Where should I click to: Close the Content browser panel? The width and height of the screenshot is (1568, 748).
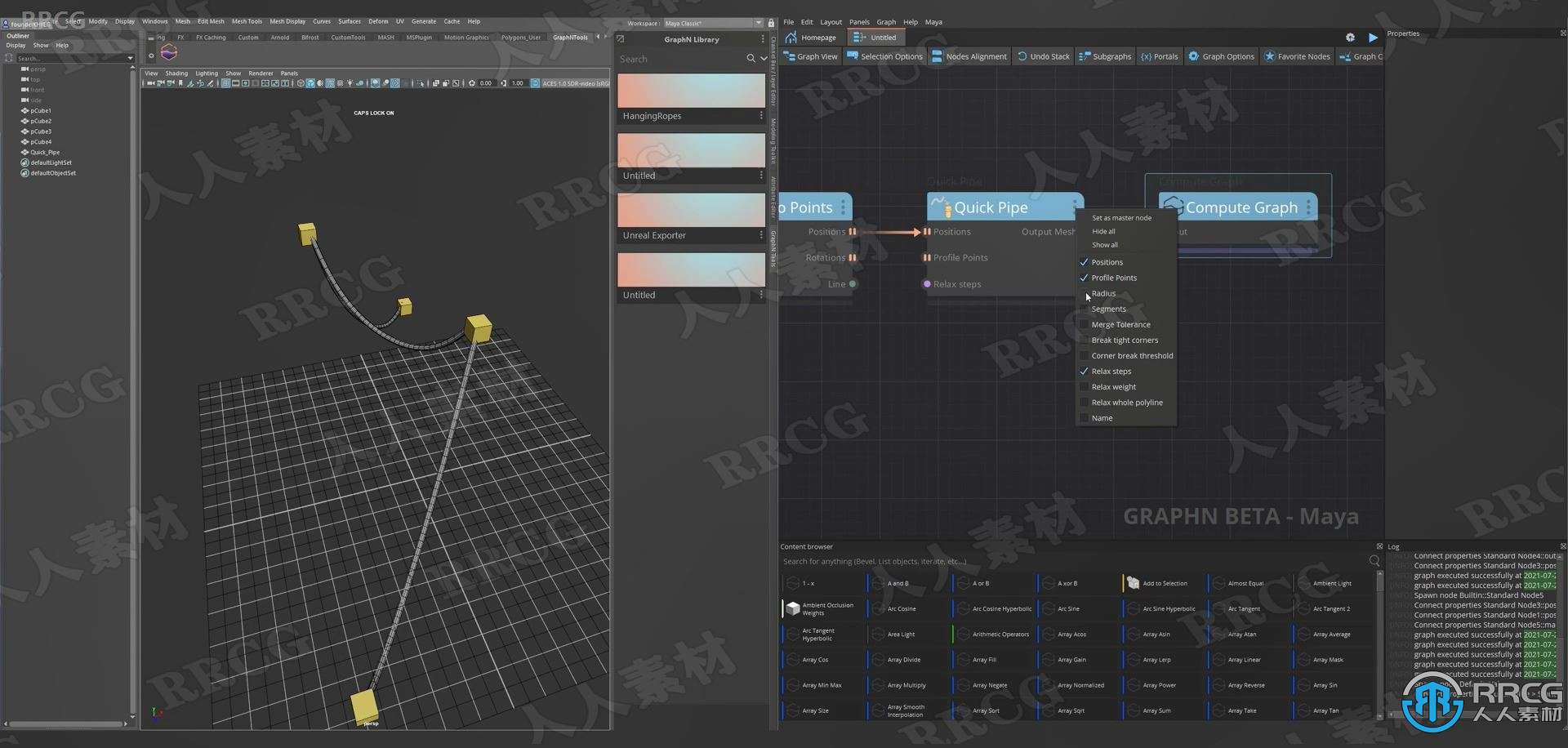(1379, 546)
